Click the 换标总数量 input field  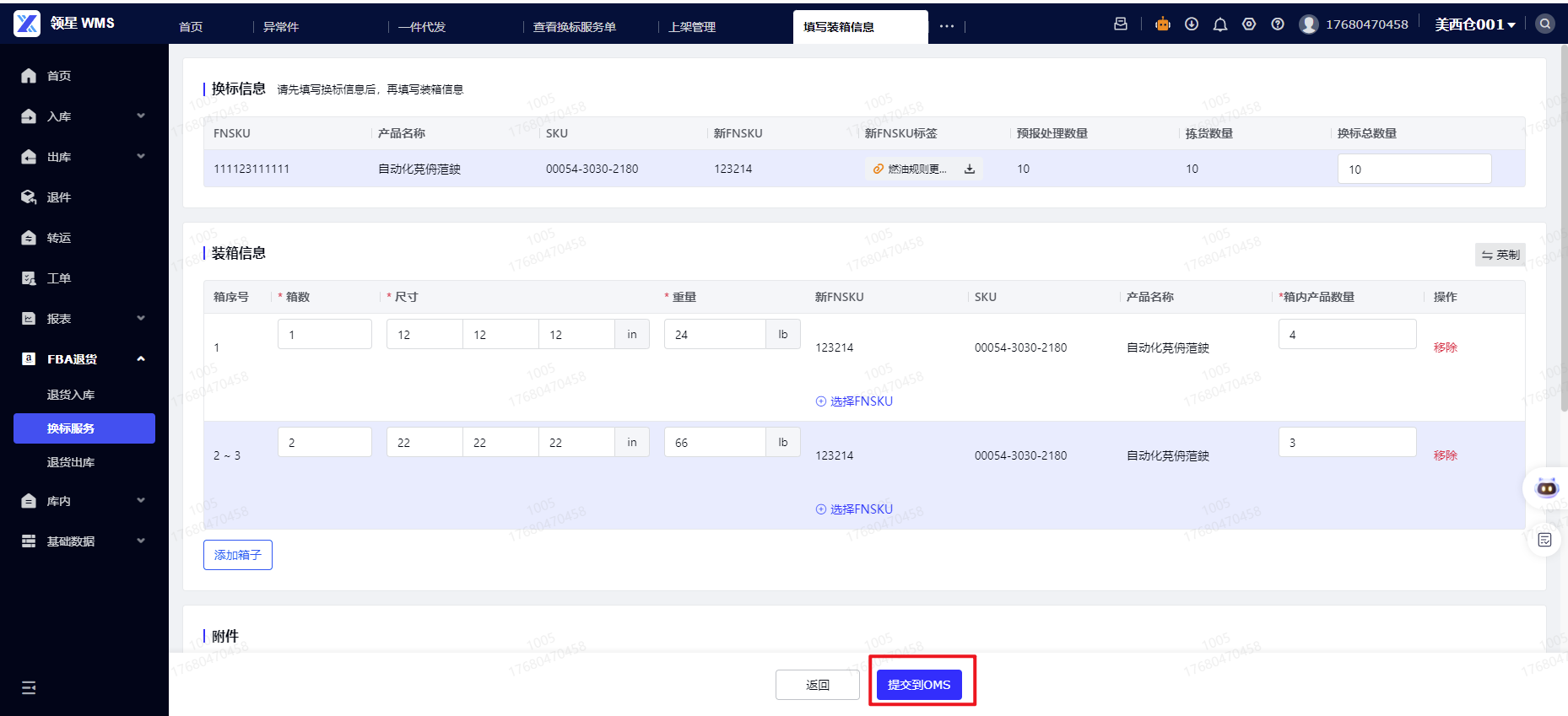(1414, 170)
